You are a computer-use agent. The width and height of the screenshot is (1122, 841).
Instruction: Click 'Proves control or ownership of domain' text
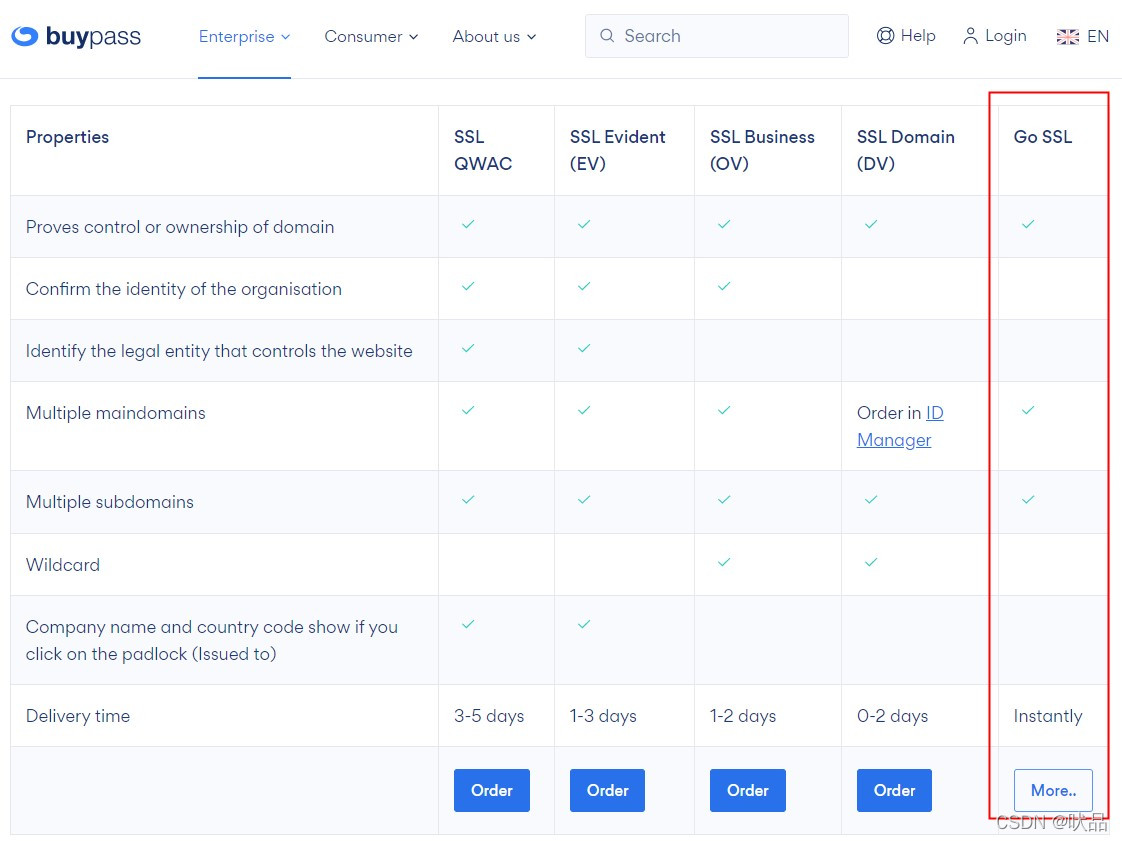(180, 227)
